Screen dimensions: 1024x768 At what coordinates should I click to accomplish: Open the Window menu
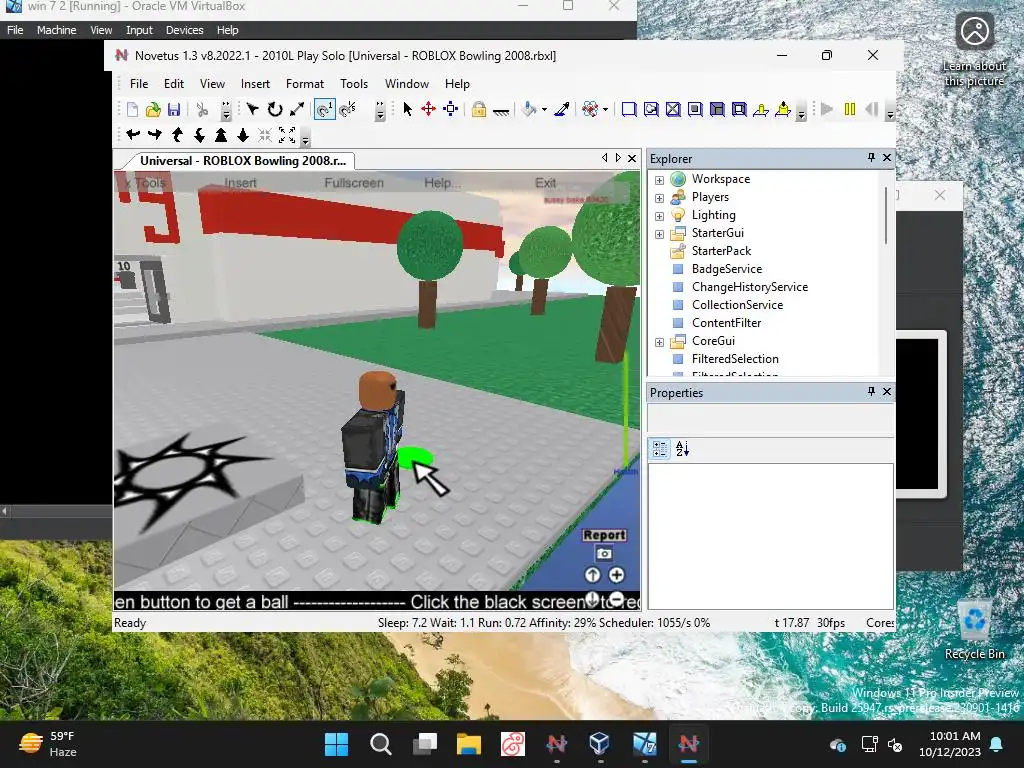(x=407, y=84)
